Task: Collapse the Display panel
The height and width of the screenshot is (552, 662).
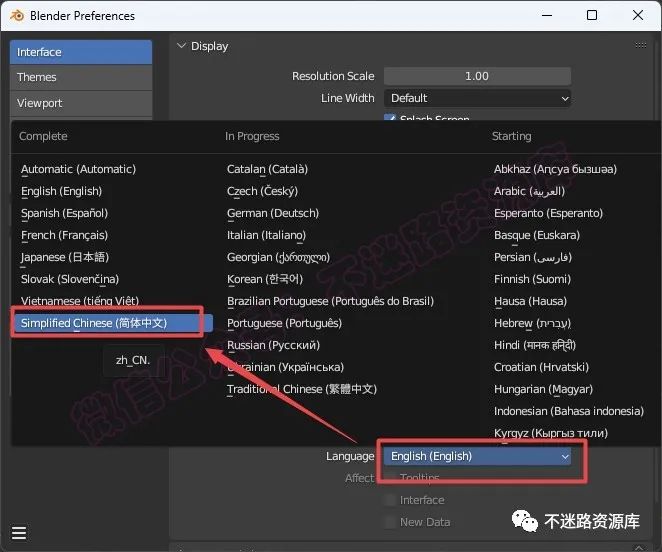Action: point(181,46)
